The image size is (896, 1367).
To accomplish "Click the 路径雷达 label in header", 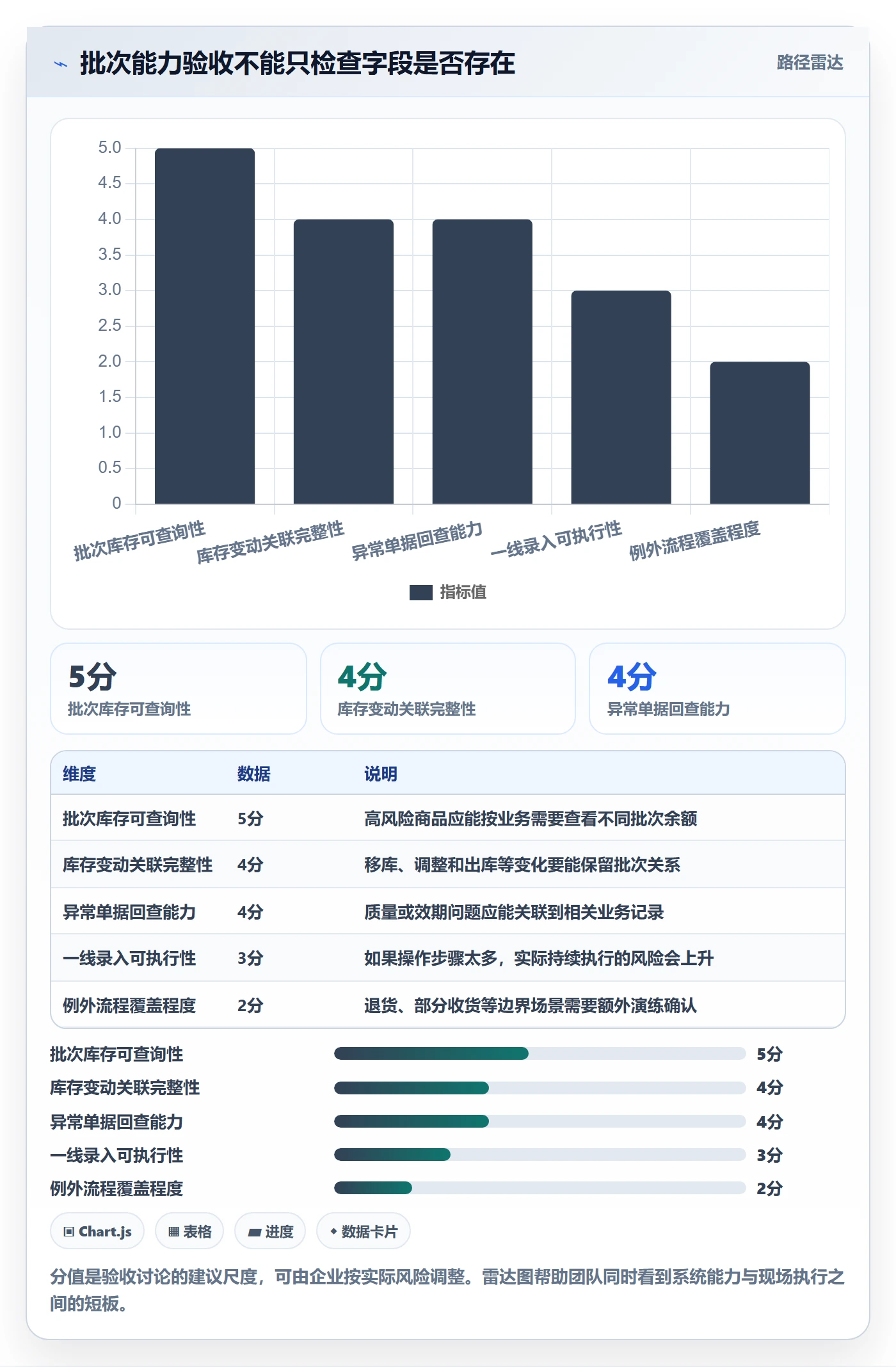I will (x=810, y=63).
